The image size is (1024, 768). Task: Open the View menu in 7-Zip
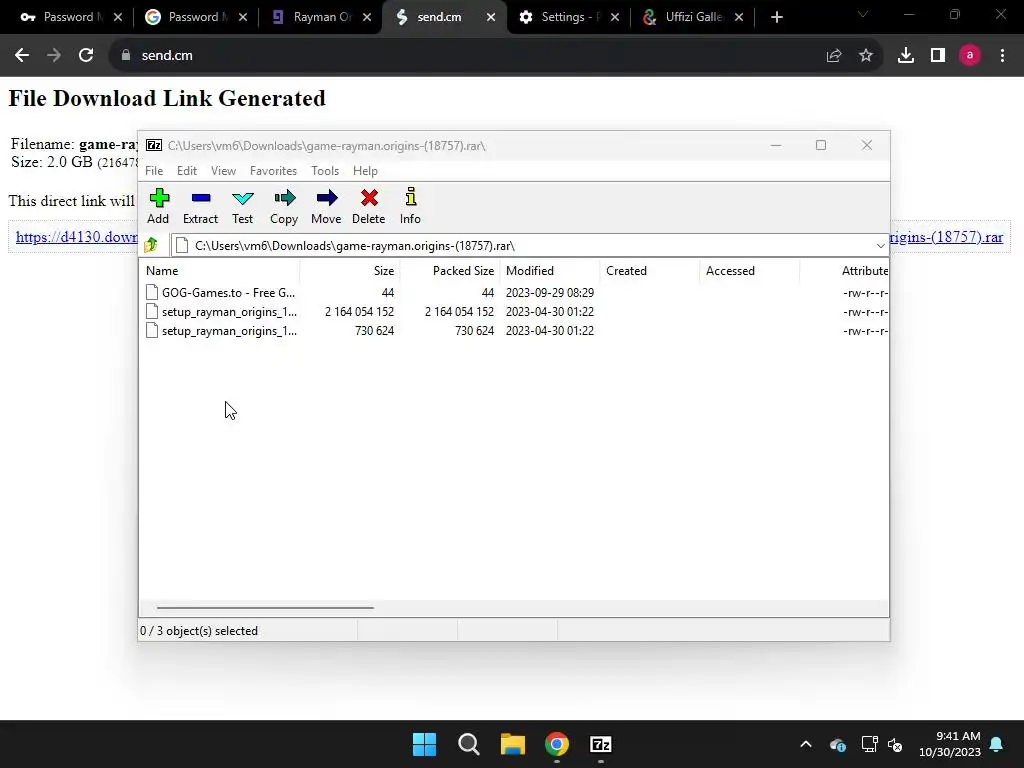pyautogui.click(x=223, y=170)
